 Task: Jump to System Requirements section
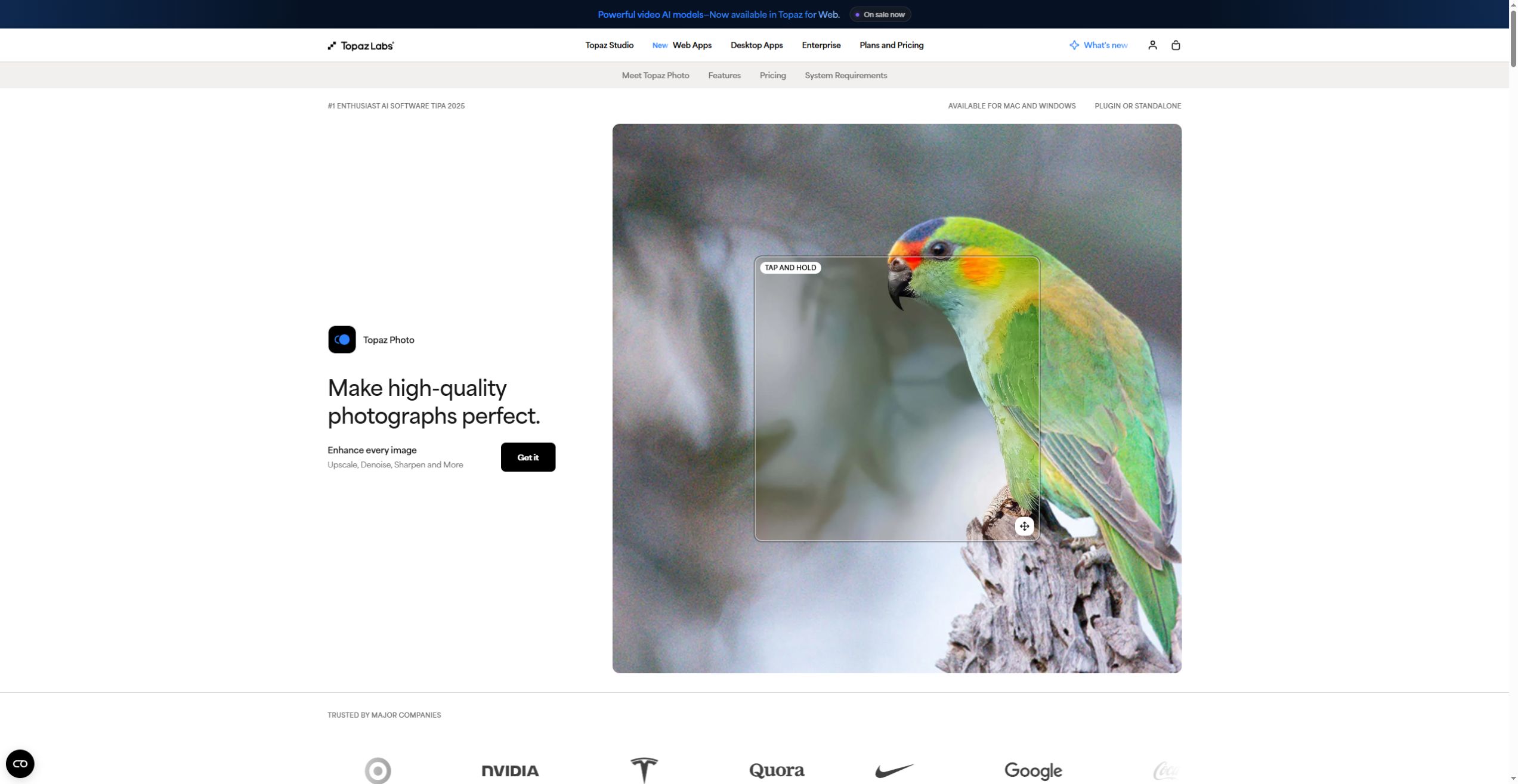coord(846,75)
